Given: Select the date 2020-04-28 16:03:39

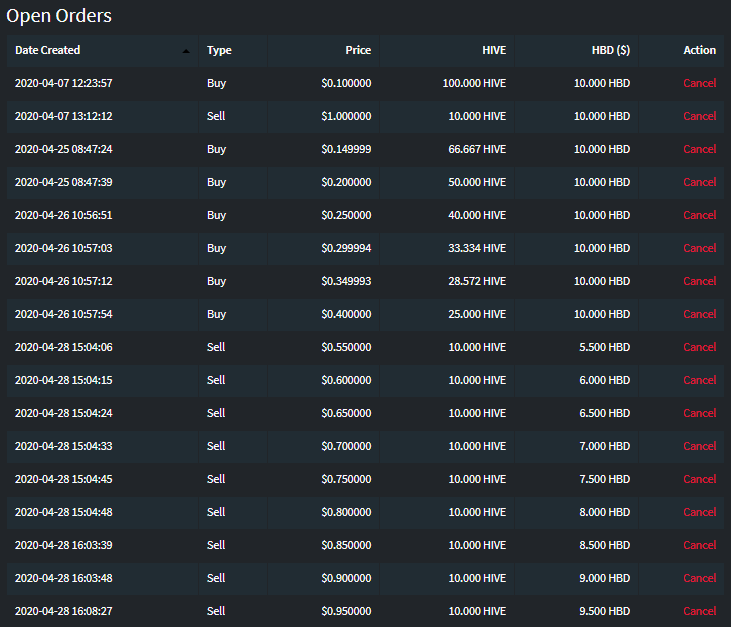Looking at the screenshot, I should tap(63, 545).
